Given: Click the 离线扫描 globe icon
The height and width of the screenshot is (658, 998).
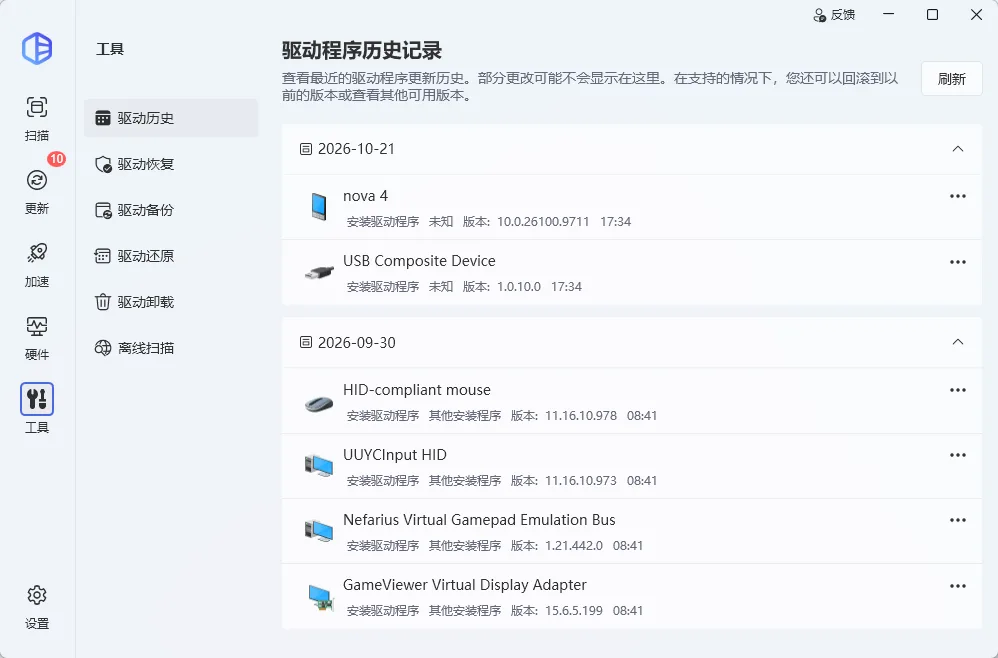Looking at the screenshot, I should click(x=102, y=348).
